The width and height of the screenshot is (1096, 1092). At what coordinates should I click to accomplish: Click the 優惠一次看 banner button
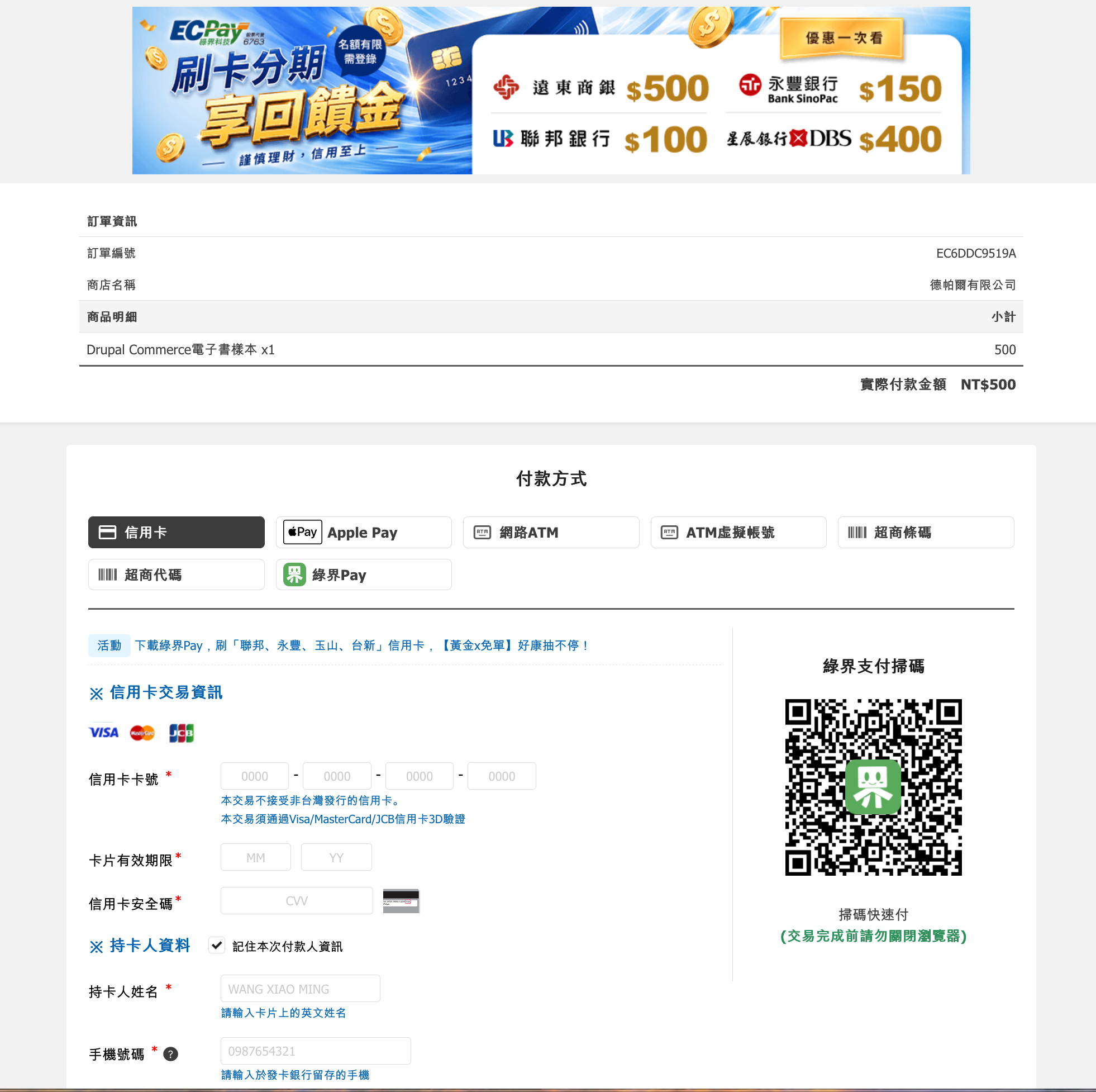click(843, 38)
